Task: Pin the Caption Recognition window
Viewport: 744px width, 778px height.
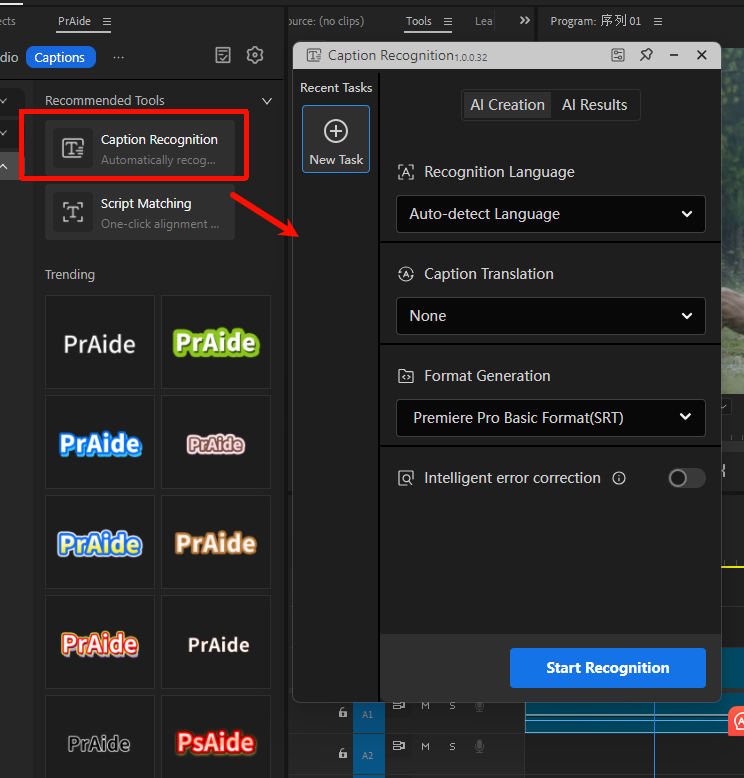Action: point(646,55)
